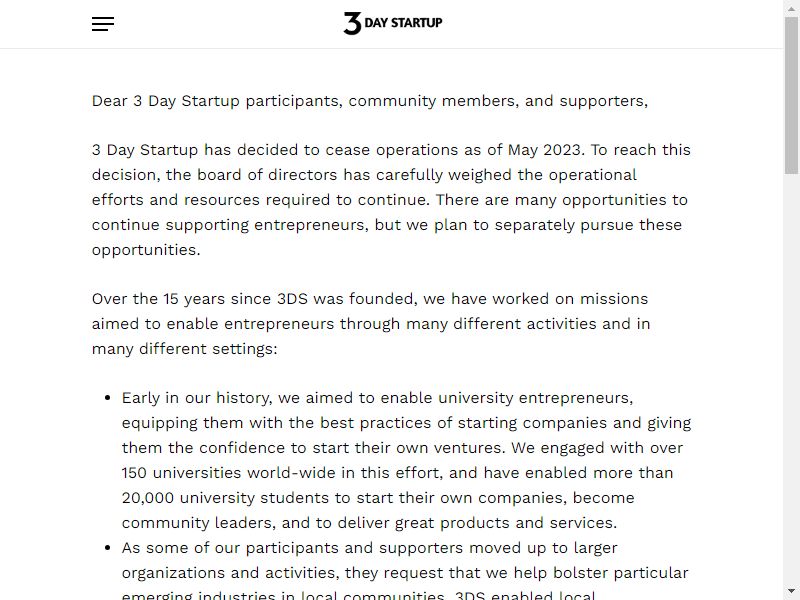Click the 3 Day Startup logo
Screen dimensions: 800x600
pyautogui.click(x=392, y=23)
